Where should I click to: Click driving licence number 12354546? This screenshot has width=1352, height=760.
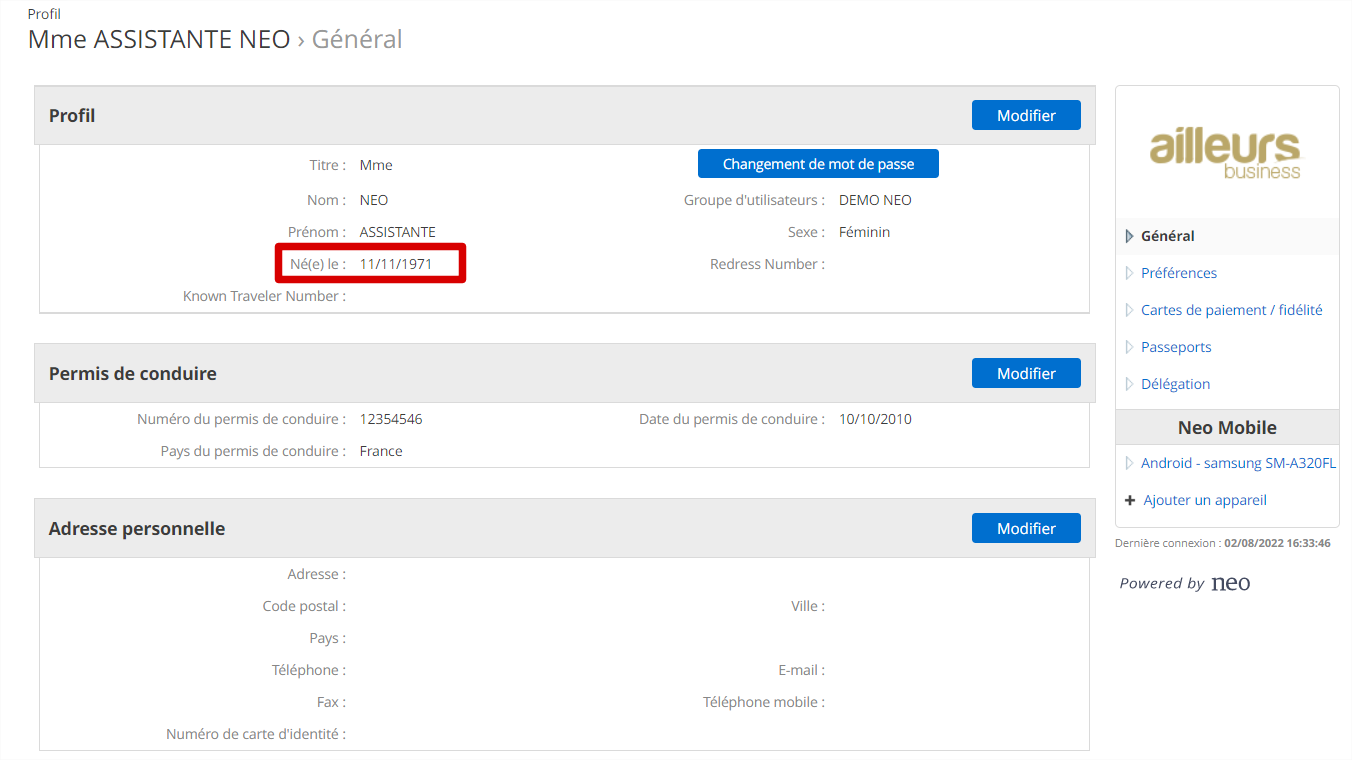(x=391, y=419)
